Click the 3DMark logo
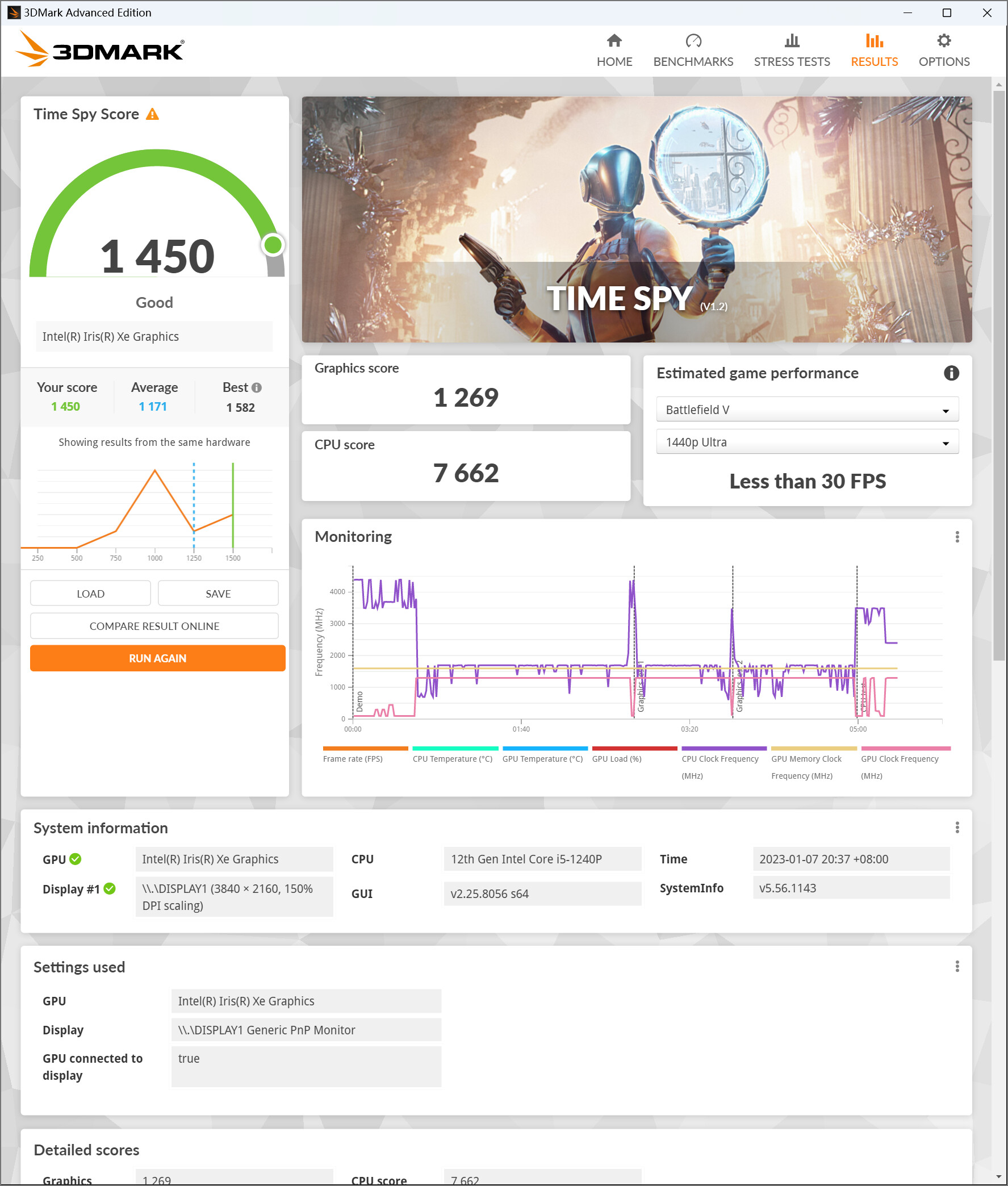The width and height of the screenshot is (1008, 1186). pos(100,51)
